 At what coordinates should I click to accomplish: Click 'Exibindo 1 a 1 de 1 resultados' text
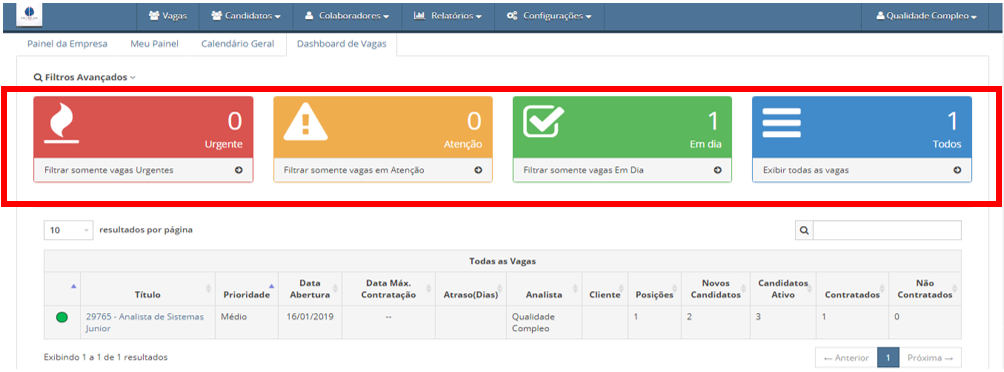coord(106,357)
